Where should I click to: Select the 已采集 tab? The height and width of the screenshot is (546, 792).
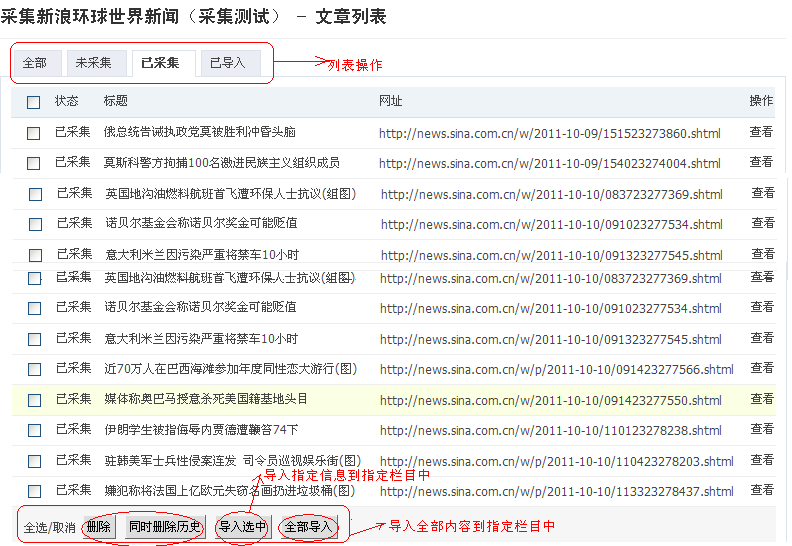[161, 63]
